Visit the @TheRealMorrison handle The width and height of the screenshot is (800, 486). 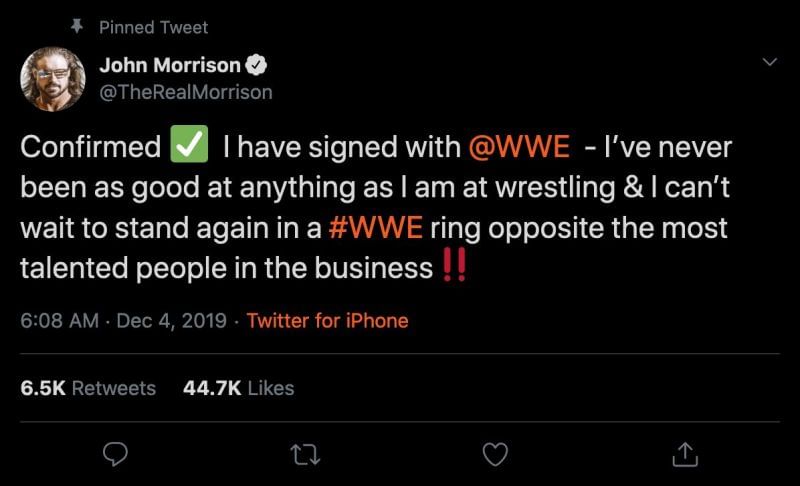[x=186, y=92]
